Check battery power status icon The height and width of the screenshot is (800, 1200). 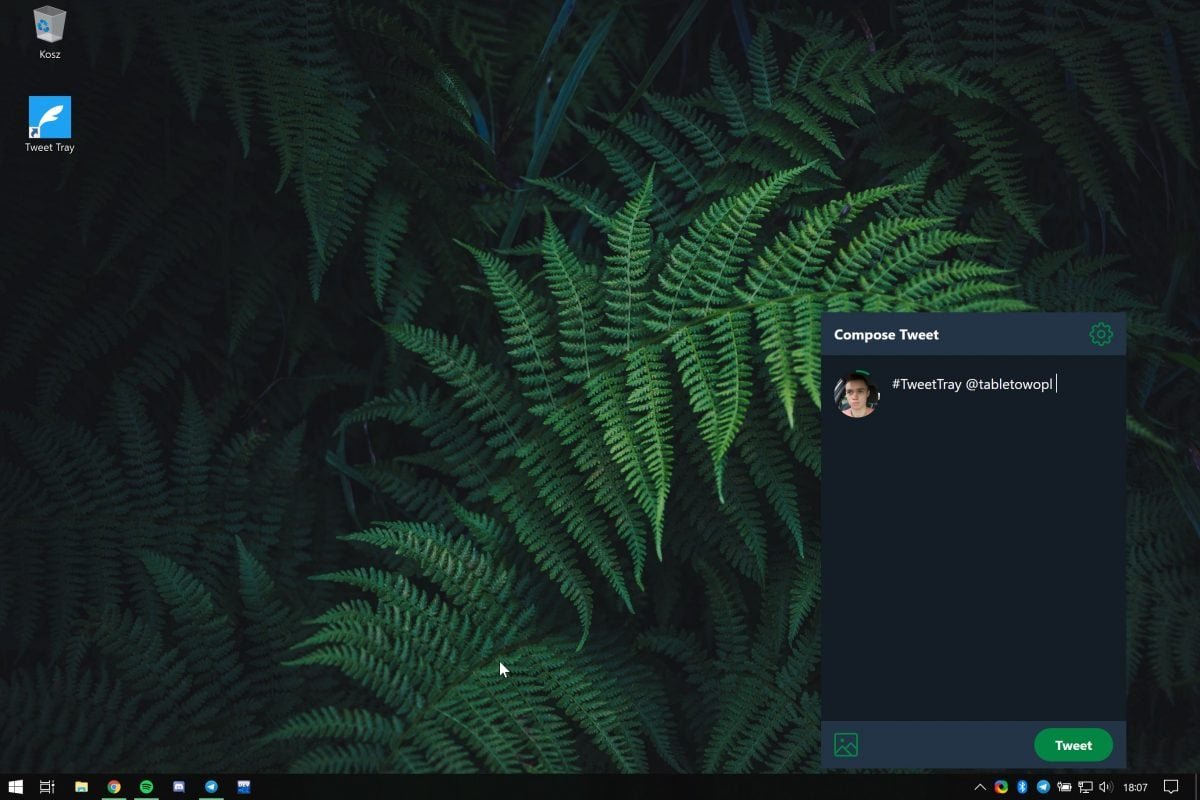pyautogui.click(x=1064, y=787)
